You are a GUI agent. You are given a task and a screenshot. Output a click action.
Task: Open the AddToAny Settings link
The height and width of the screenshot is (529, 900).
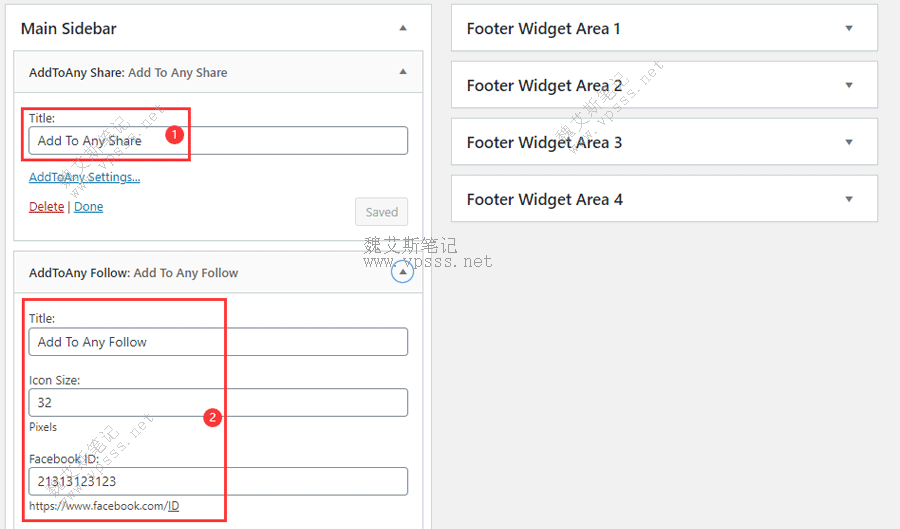[84, 177]
